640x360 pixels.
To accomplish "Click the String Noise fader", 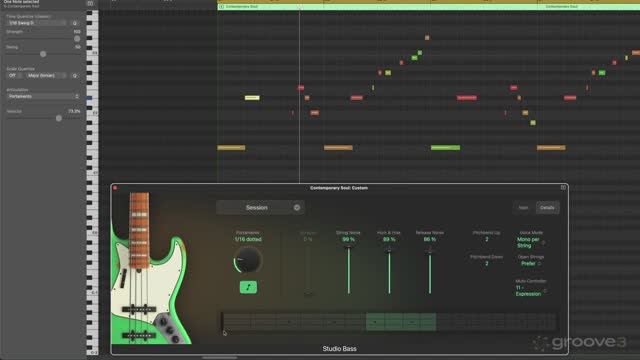I will (349, 270).
